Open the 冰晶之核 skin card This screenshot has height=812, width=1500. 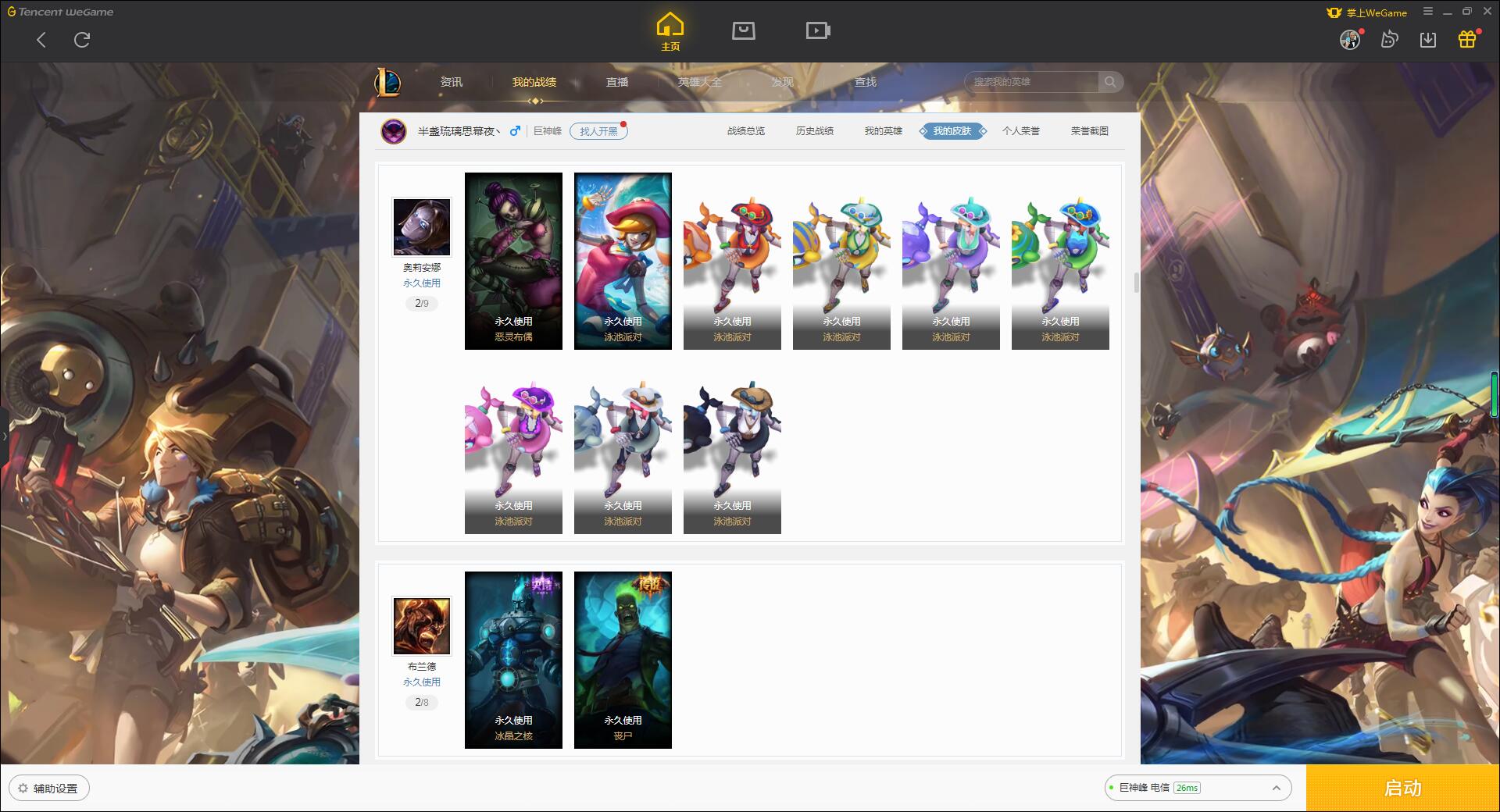tap(513, 660)
